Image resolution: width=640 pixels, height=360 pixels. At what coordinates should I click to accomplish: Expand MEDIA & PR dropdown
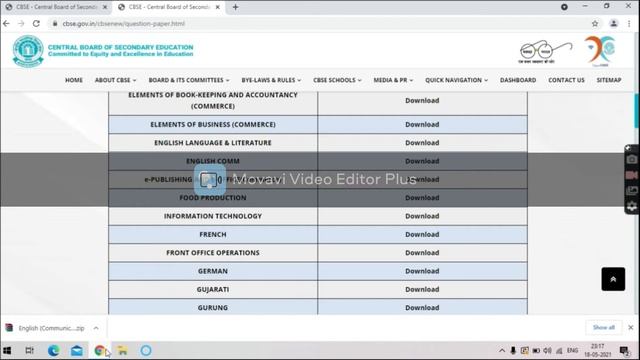tap(393, 80)
